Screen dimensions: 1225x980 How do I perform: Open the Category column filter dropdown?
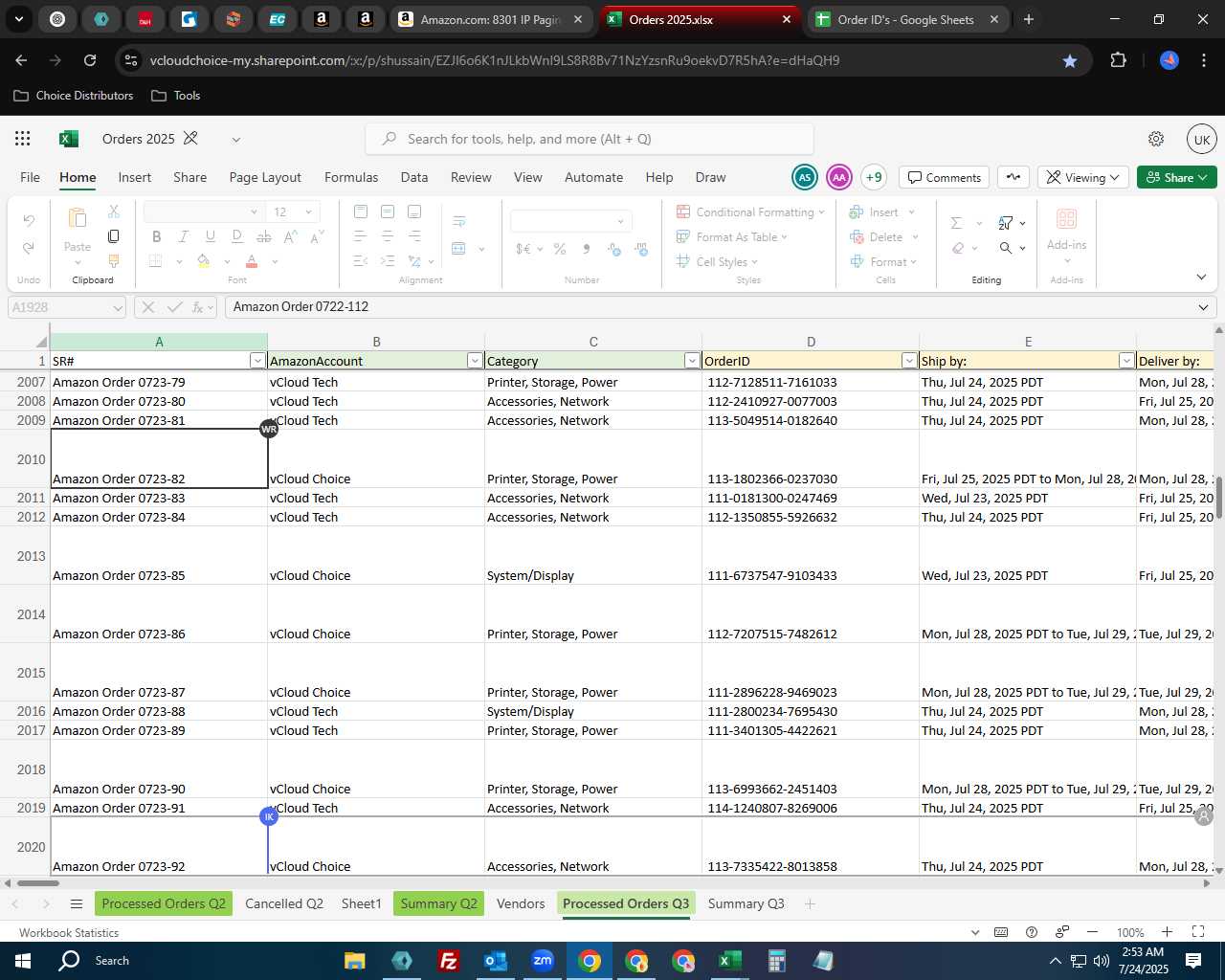(692, 361)
